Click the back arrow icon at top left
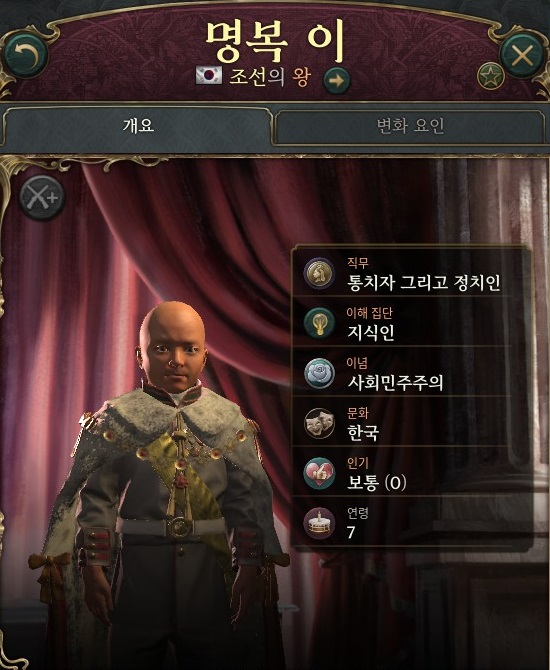550x670 pixels. coord(25,55)
